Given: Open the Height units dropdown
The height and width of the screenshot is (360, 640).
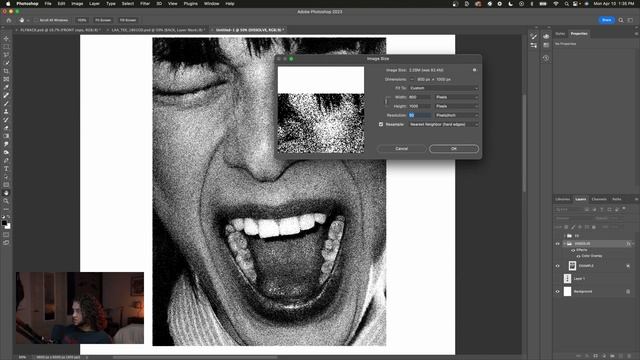Looking at the screenshot, I should click(x=456, y=106).
